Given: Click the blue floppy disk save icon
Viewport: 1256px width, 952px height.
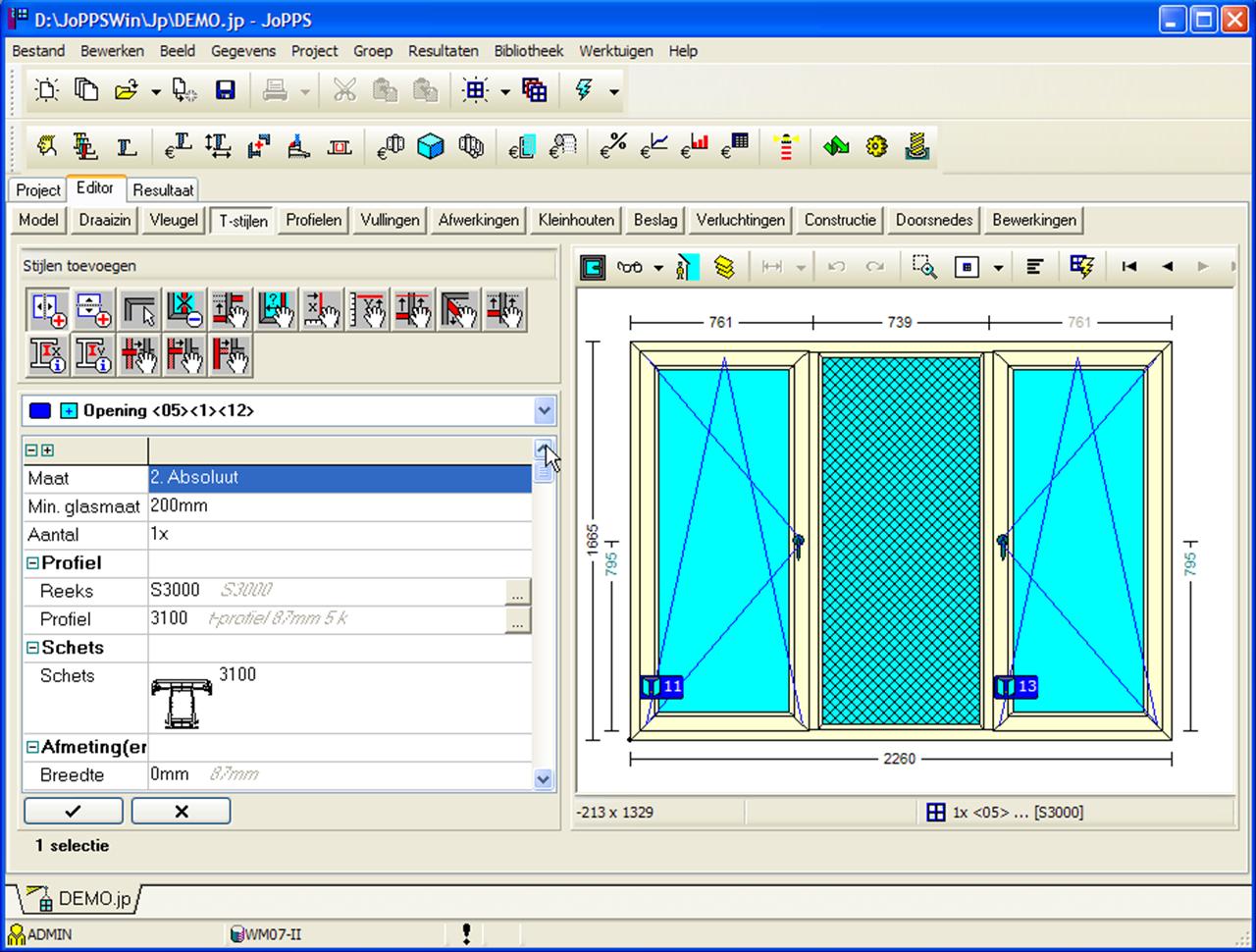Looking at the screenshot, I should (x=225, y=91).
